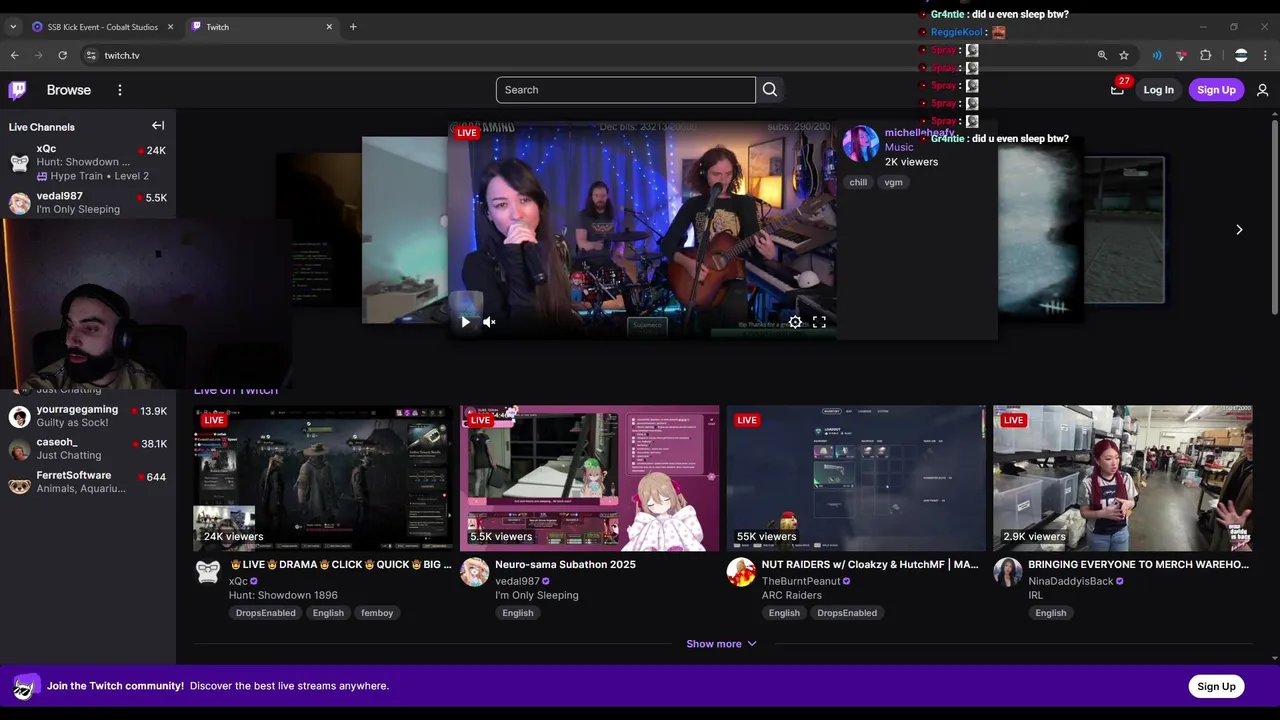This screenshot has width=1280, height=720.
Task: Select the English tag under vedal987 card
Action: [x=518, y=613]
